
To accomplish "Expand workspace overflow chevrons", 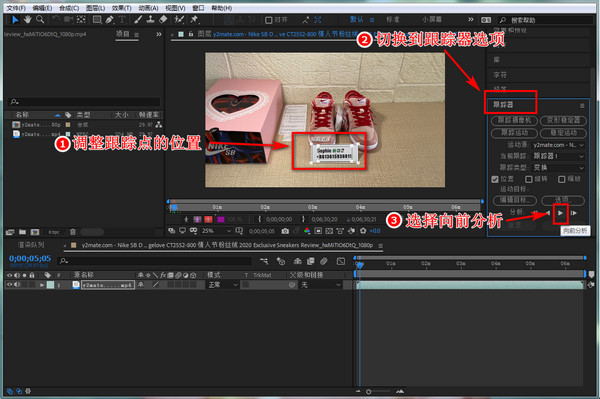I will click(x=471, y=20).
